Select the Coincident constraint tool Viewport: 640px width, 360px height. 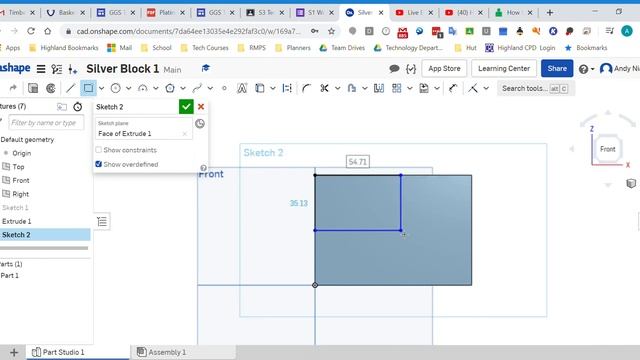coord(473,88)
